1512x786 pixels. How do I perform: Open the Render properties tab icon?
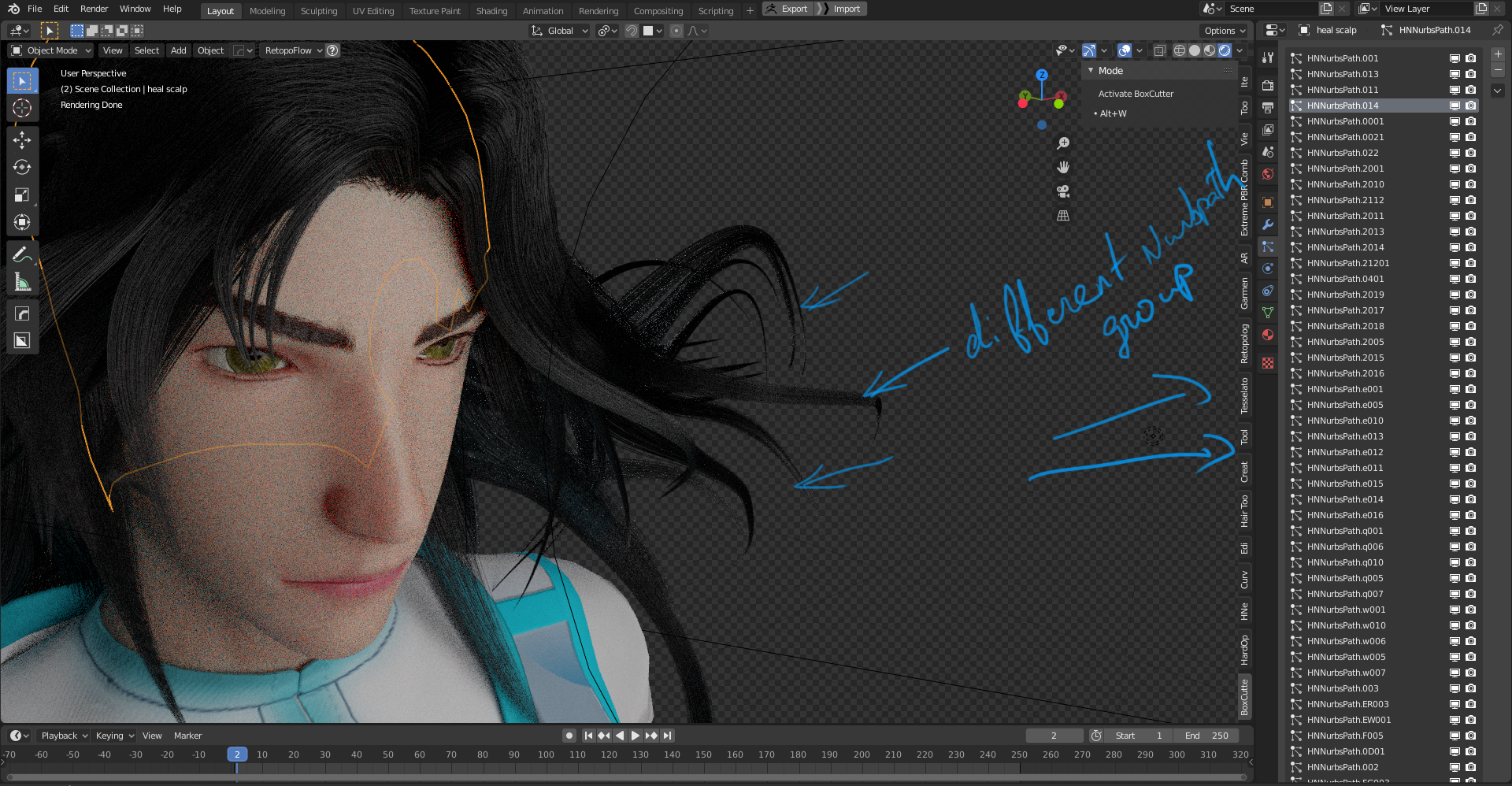(1268, 85)
